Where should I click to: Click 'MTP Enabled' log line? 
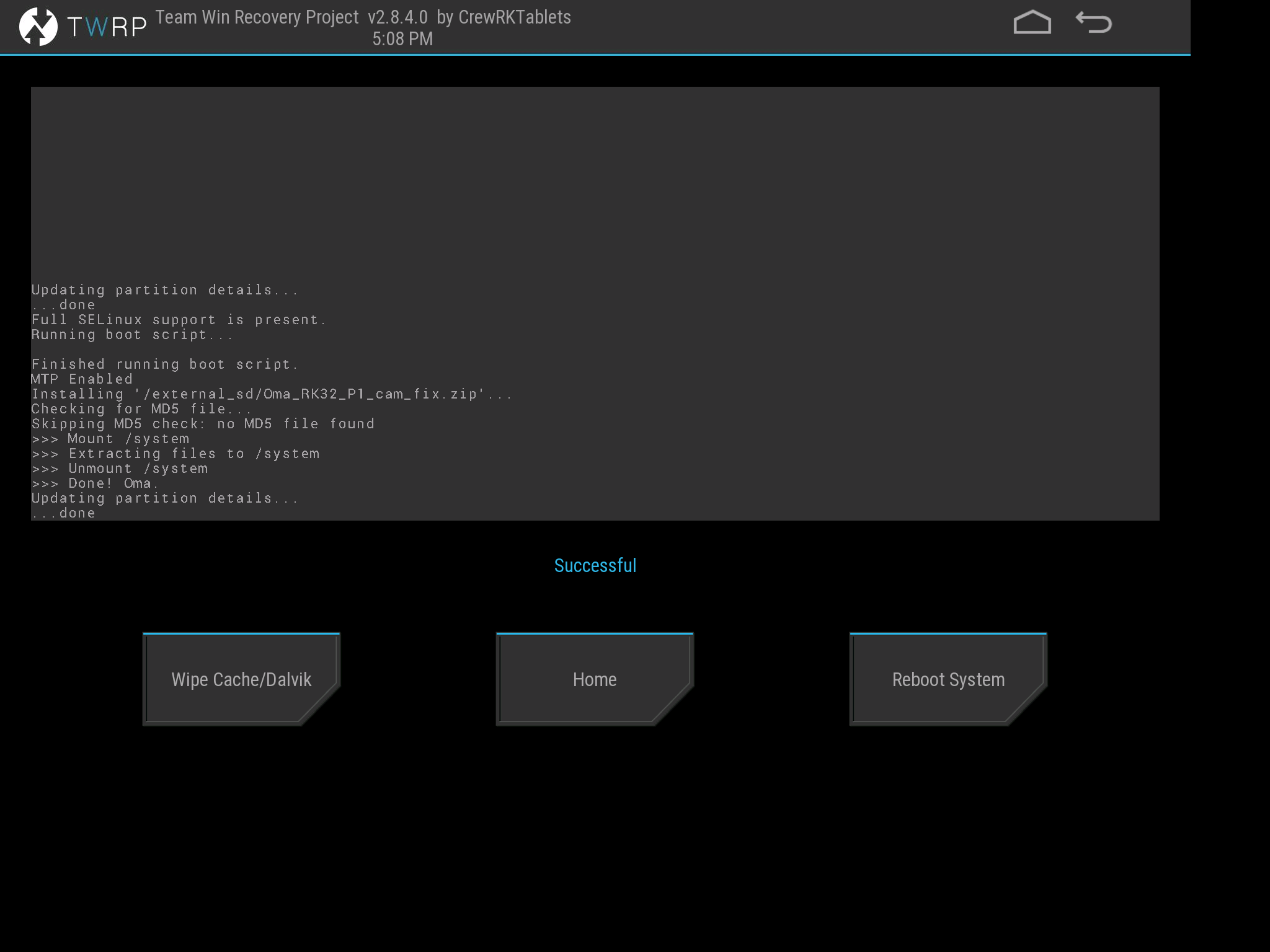coord(82,379)
